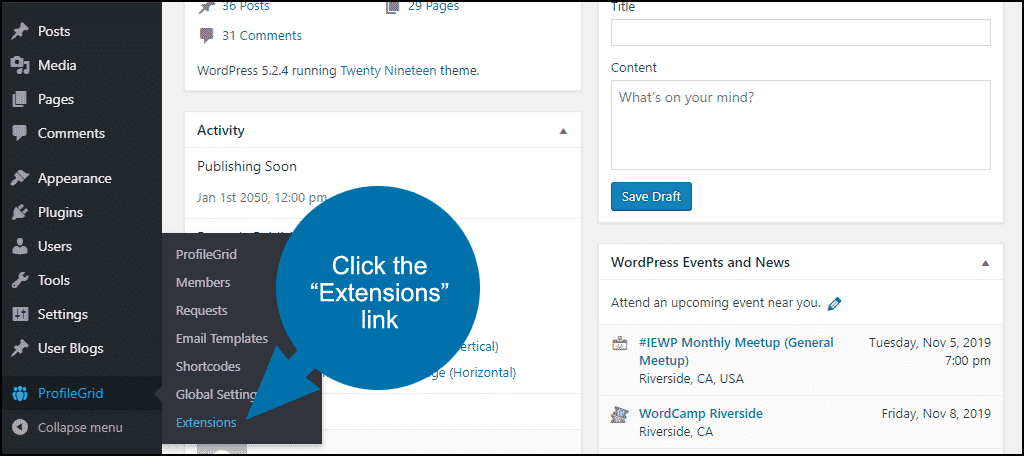This screenshot has height=456, width=1024.
Task: Collapse the Activity panel with its arrow
Action: [564, 131]
